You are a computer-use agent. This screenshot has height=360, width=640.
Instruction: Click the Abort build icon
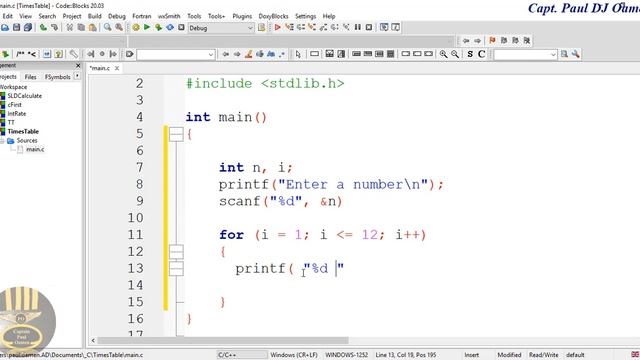click(x=181, y=27)
